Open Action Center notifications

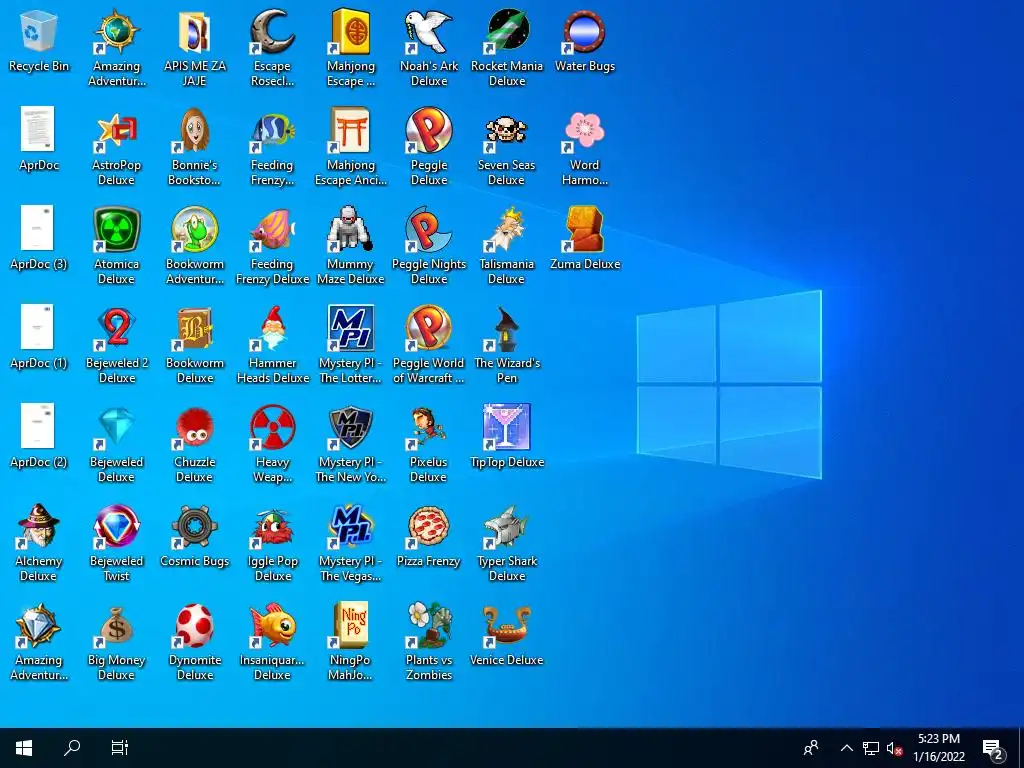tap(993, 748)
